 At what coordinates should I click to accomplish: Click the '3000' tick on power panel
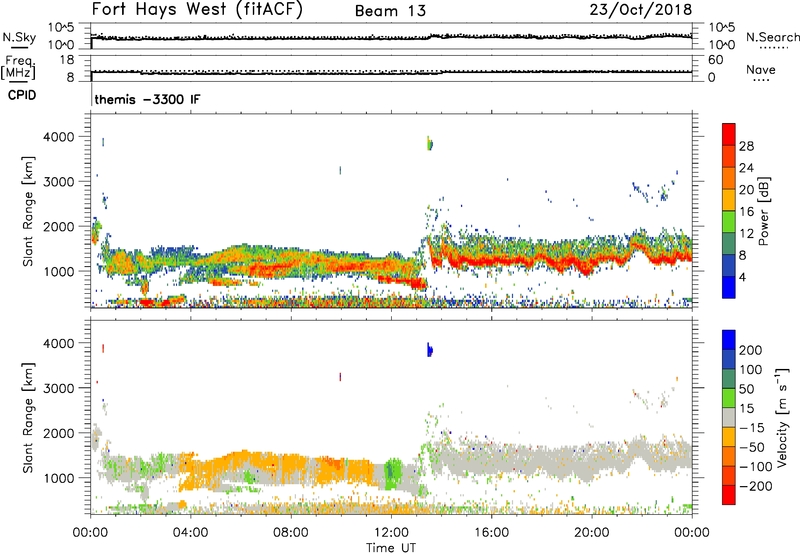(x=59, y=182)
